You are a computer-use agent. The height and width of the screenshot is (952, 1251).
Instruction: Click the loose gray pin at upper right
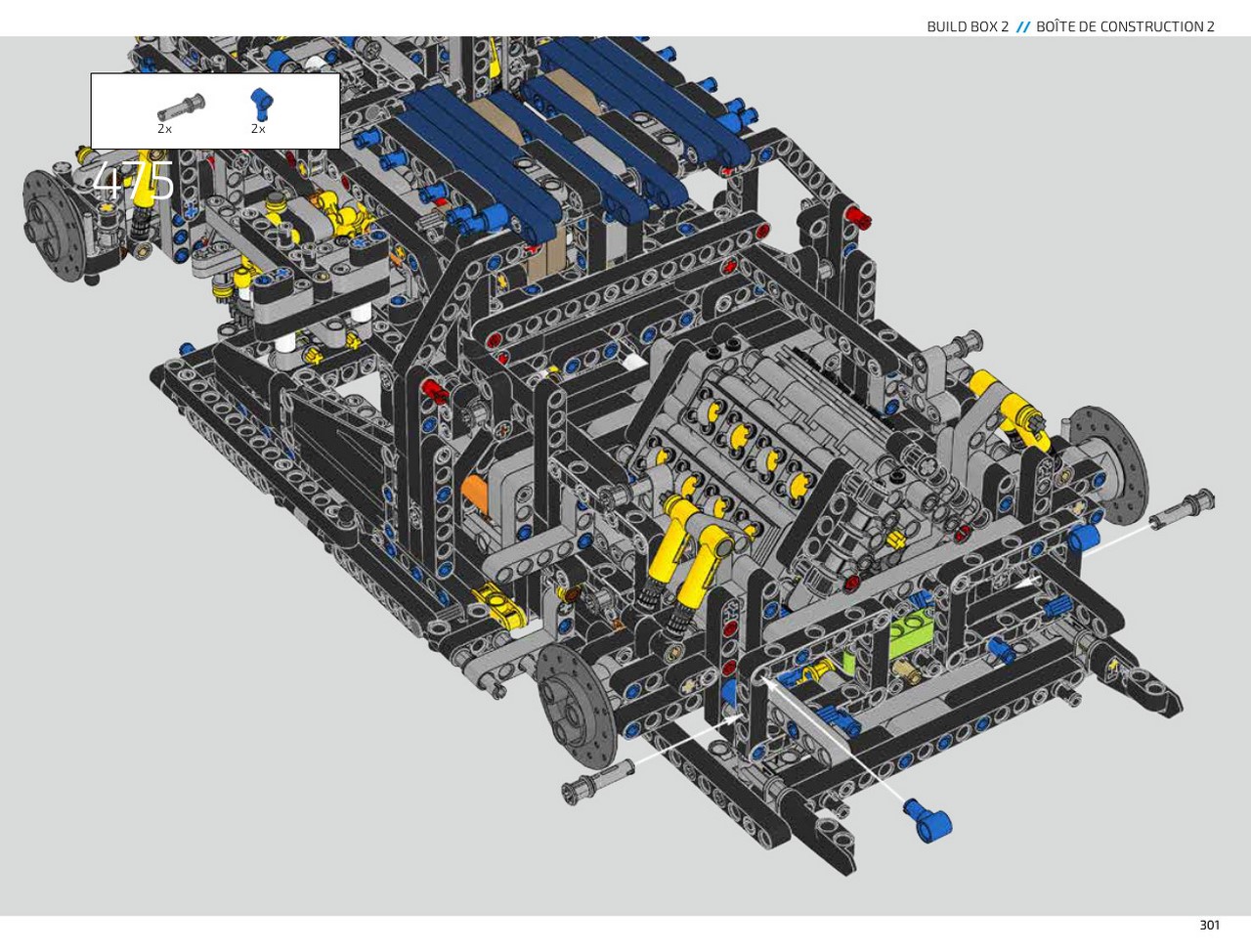pyautogui.click(x=1184, y=510)
